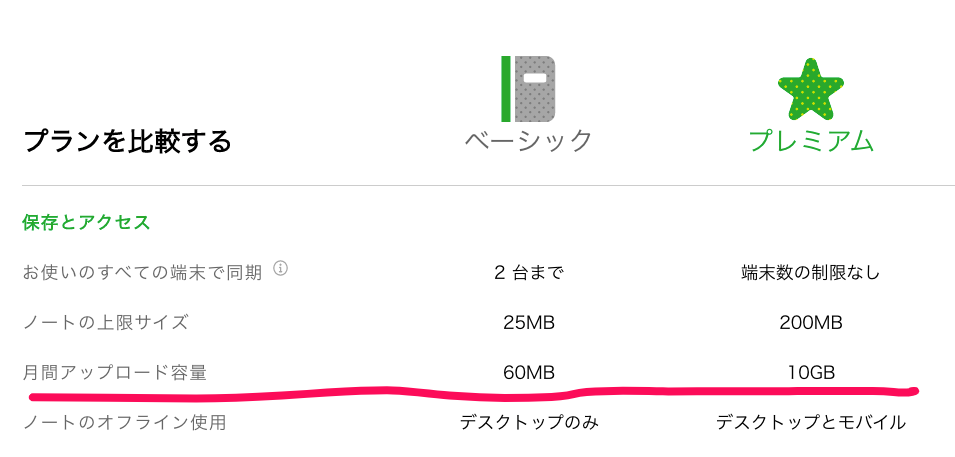Image resolution: width=955 pixels, height=457 pixels.
Task: Click the ノートのオフライン使用 row label
Action: tap(124, 422)
